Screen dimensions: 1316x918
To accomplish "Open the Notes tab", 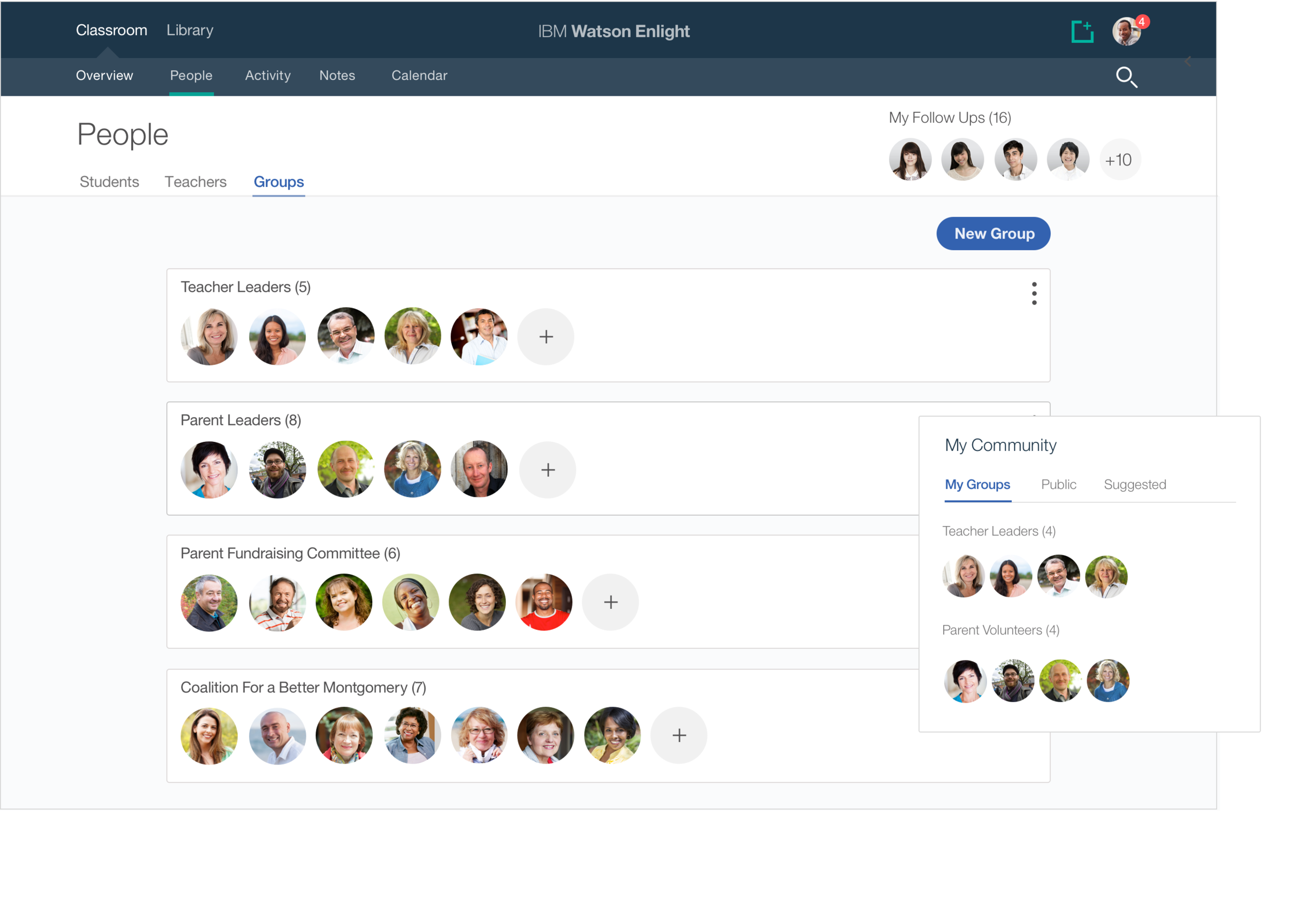I will tap(337, 75).
